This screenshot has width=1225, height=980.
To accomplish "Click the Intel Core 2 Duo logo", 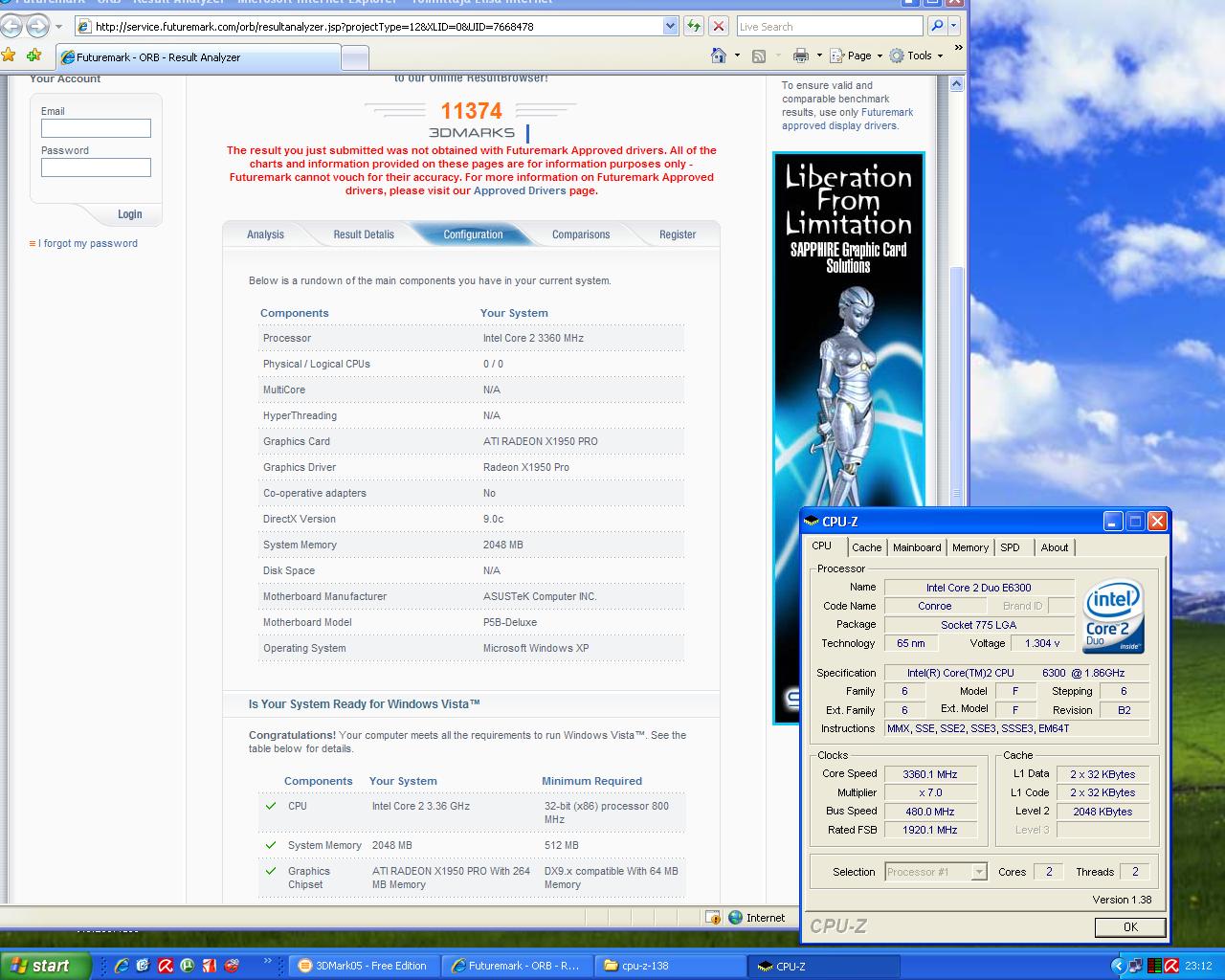I will (1113, 616).
